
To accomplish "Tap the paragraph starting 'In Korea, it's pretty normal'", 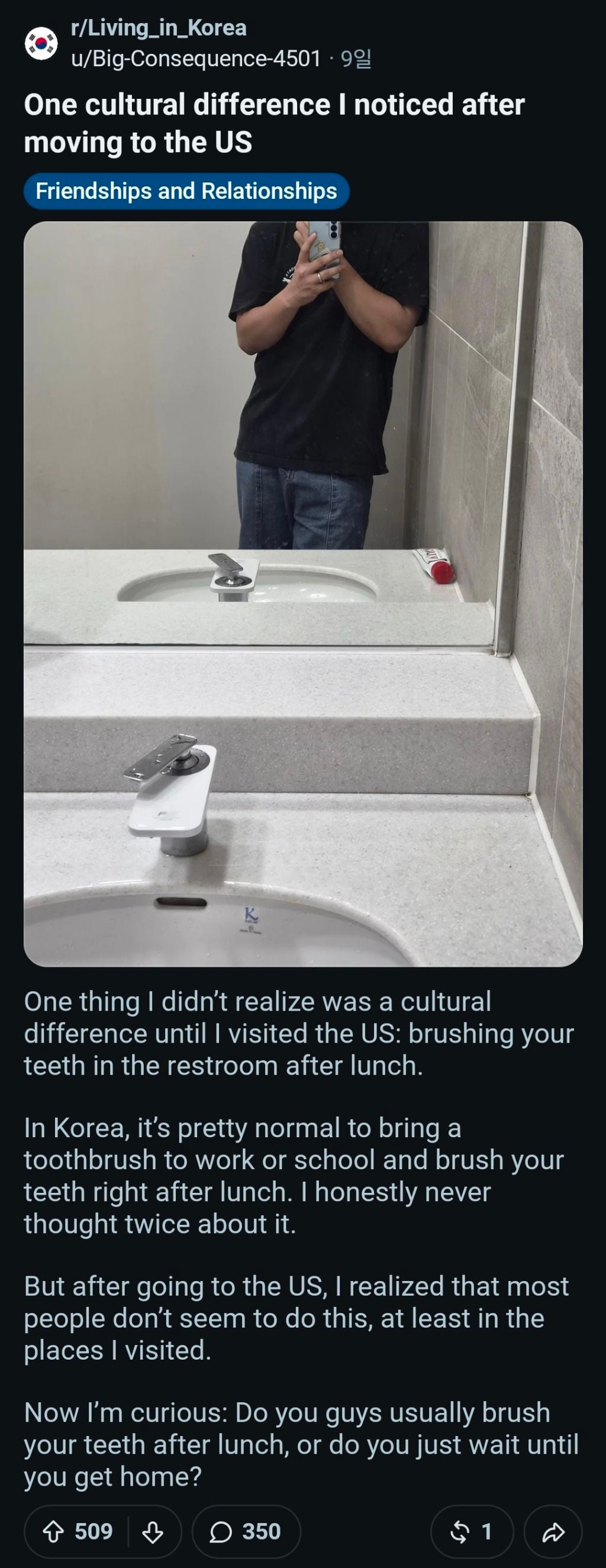I will (x=294, y=1175).
